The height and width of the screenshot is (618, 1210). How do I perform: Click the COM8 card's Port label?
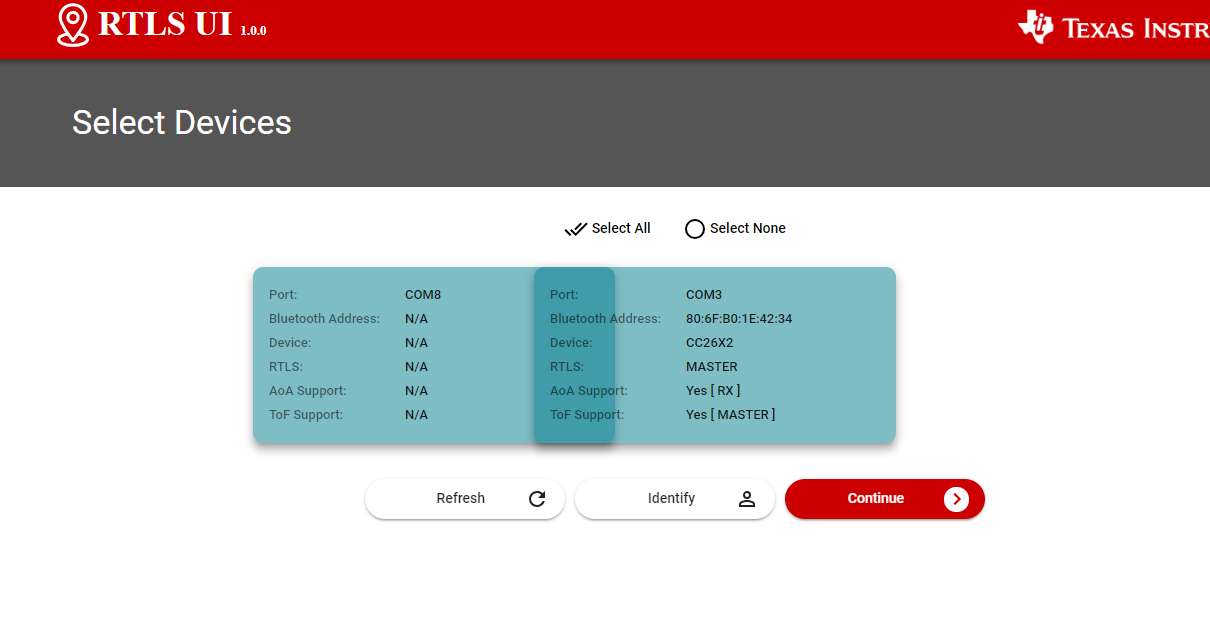283,295
